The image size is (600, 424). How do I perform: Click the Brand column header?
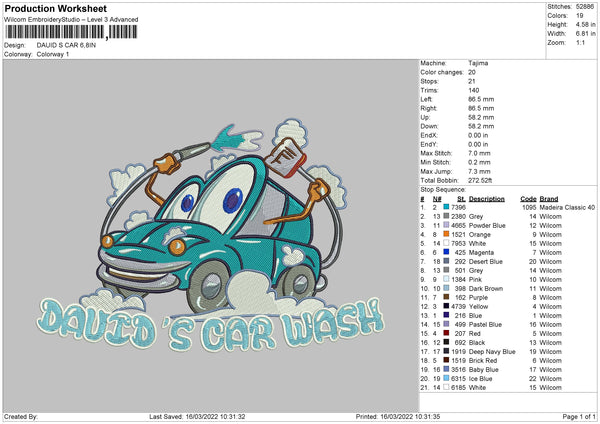(549, 199)
